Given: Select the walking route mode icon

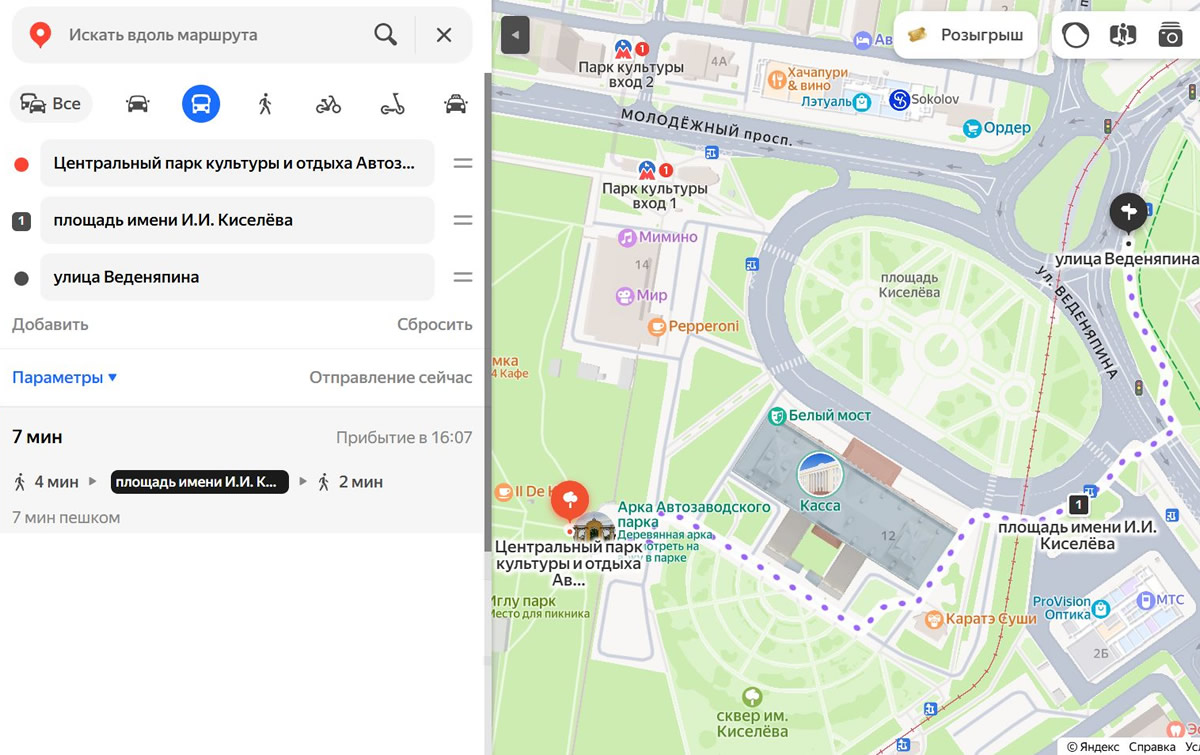Looking at the screenshot, I should coord(265,104).
